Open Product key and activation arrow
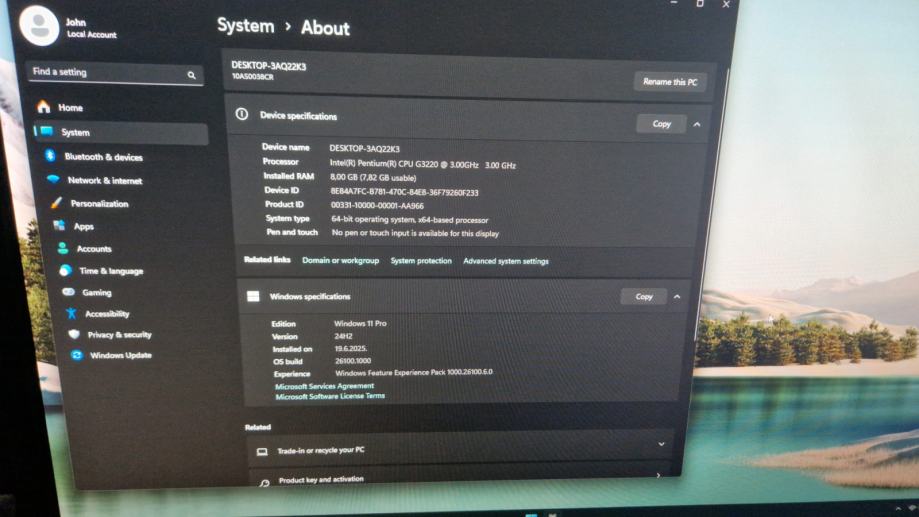 click(658, 475)
